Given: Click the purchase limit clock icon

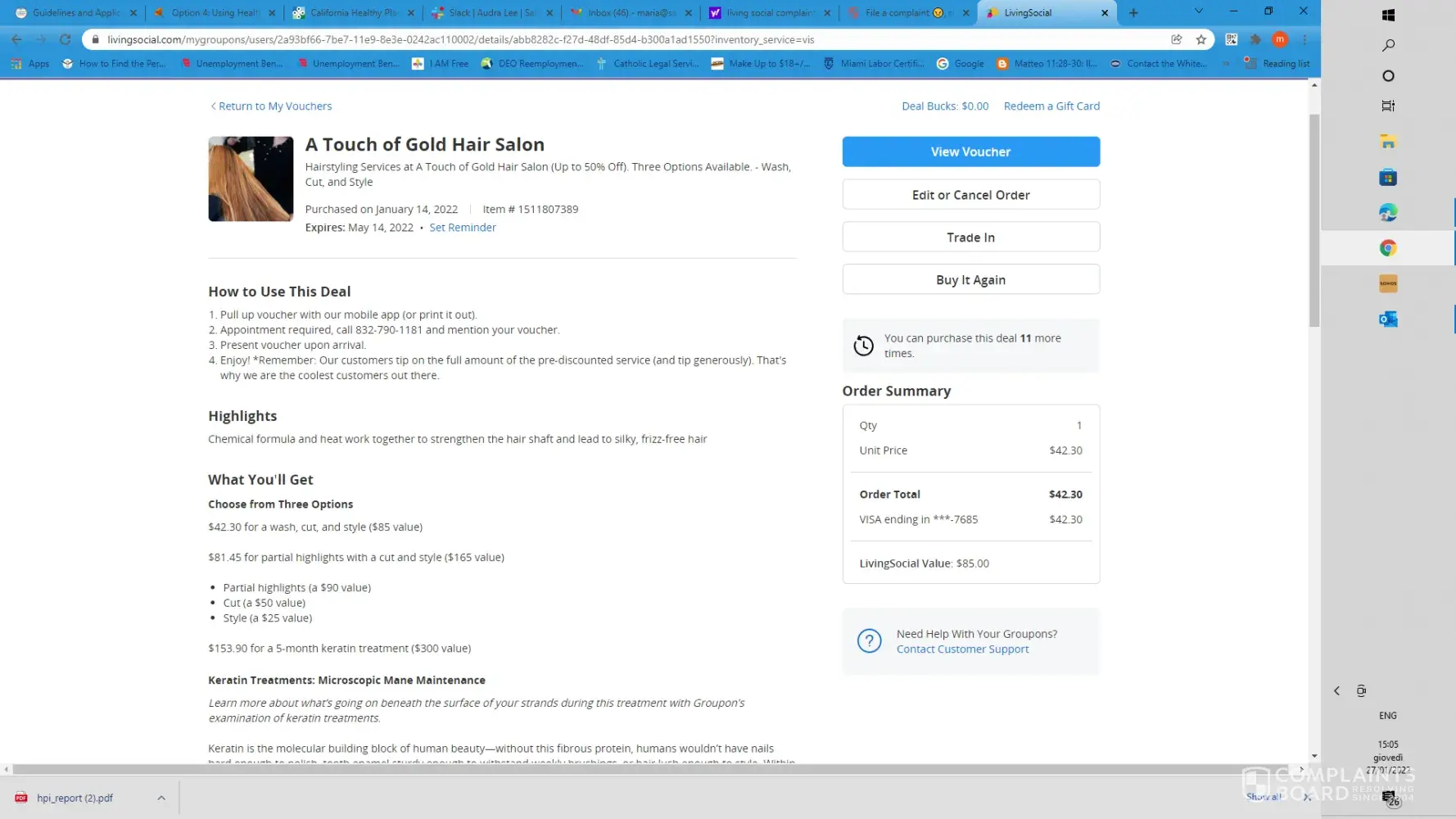Looking at the screenshot, I should [x=863, y=346].
